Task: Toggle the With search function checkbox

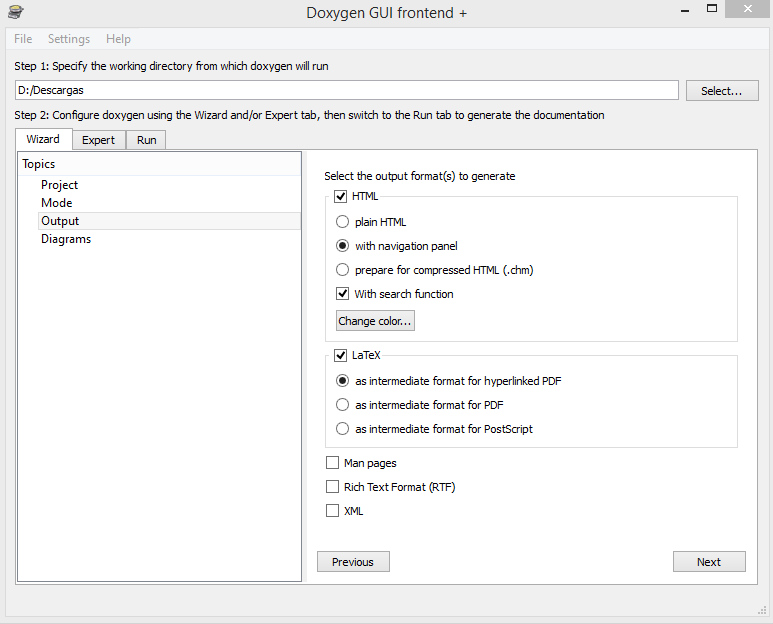Action: coord(343,294)
